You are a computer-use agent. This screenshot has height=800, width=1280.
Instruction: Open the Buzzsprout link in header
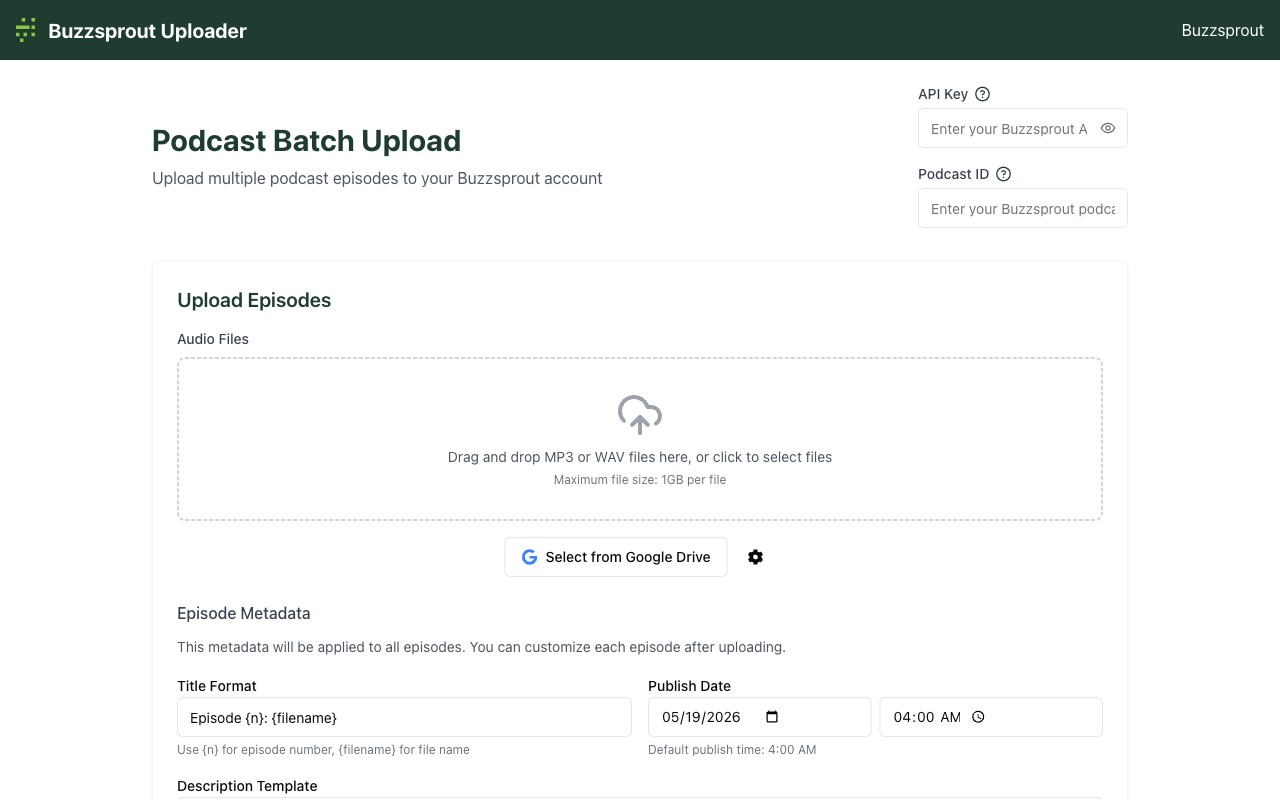tap(1222, 30)
